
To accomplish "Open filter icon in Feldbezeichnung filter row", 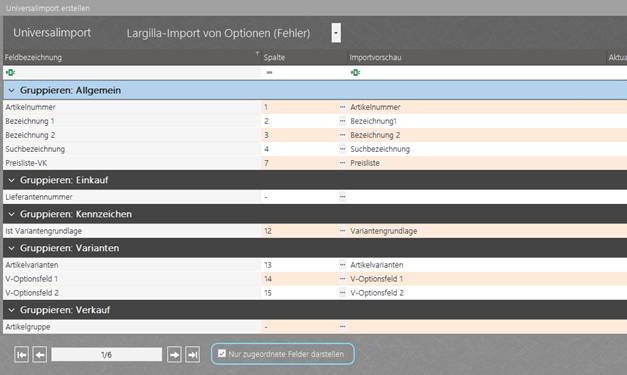I will point(10,72).
